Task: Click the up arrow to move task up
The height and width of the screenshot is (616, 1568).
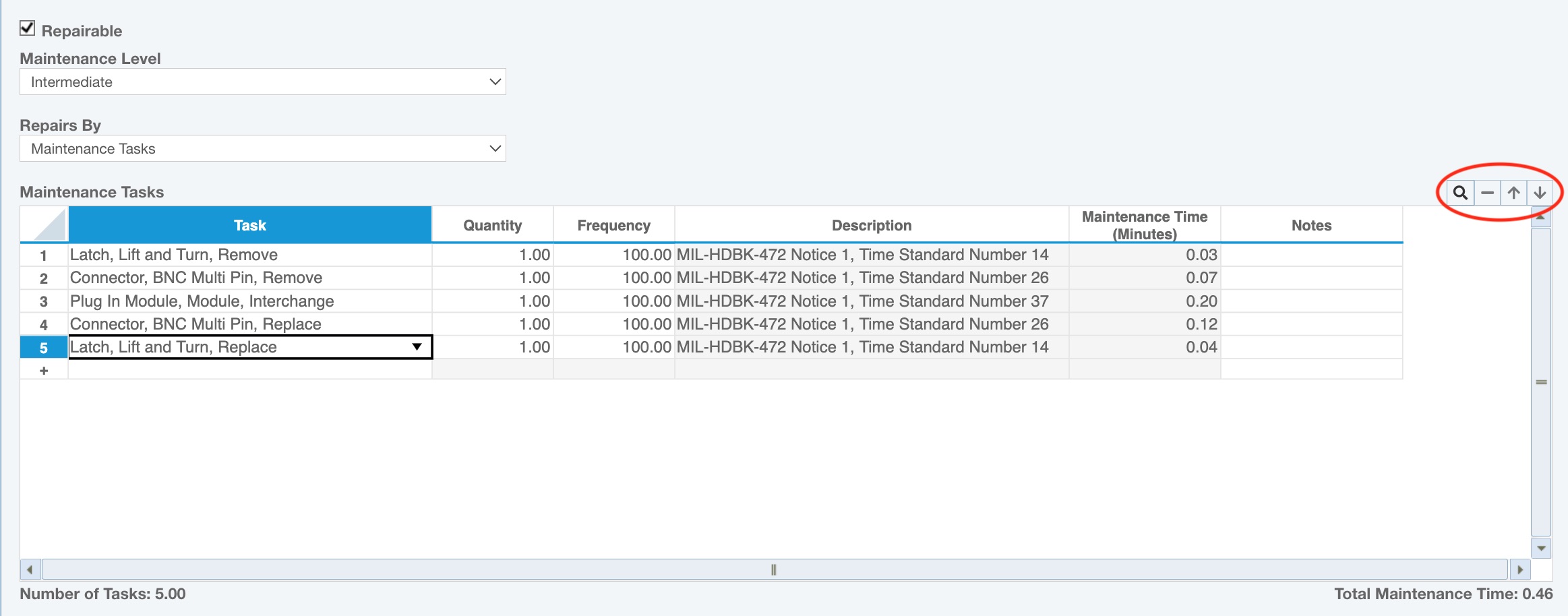Action: (1513, 193)
